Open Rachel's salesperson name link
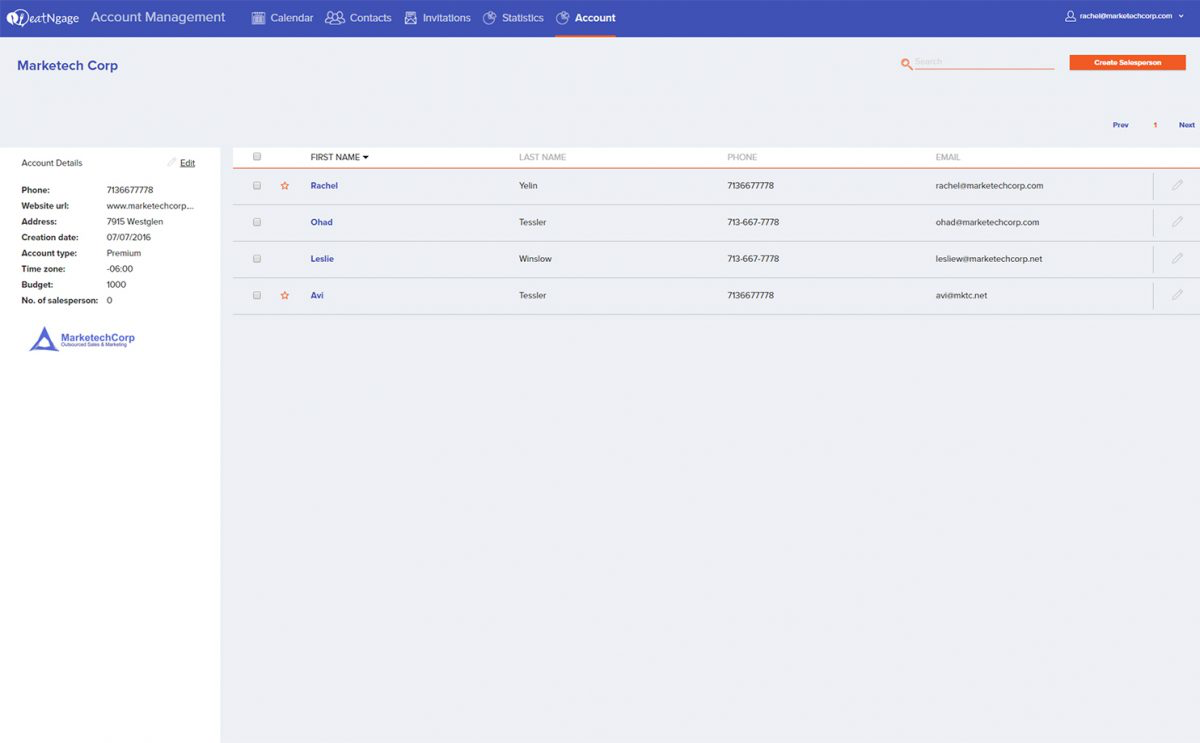 324,186
